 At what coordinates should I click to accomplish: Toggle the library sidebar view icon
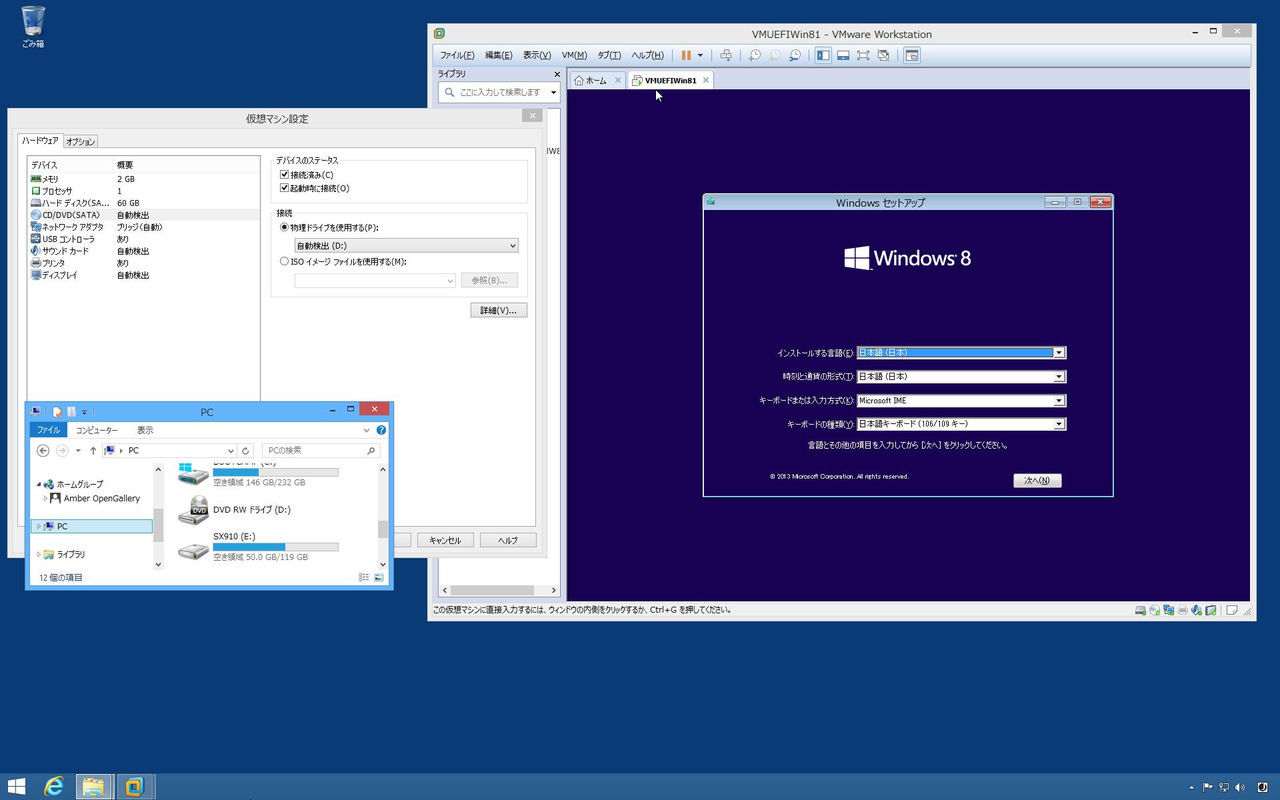[x=823, y=55]
